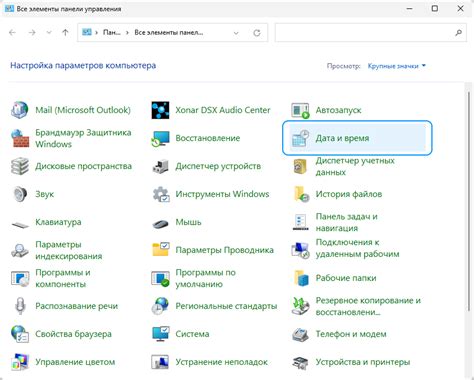Click the Телефон и модем icon
Viewport: 474px width, 380px height.
coord(300,334)
